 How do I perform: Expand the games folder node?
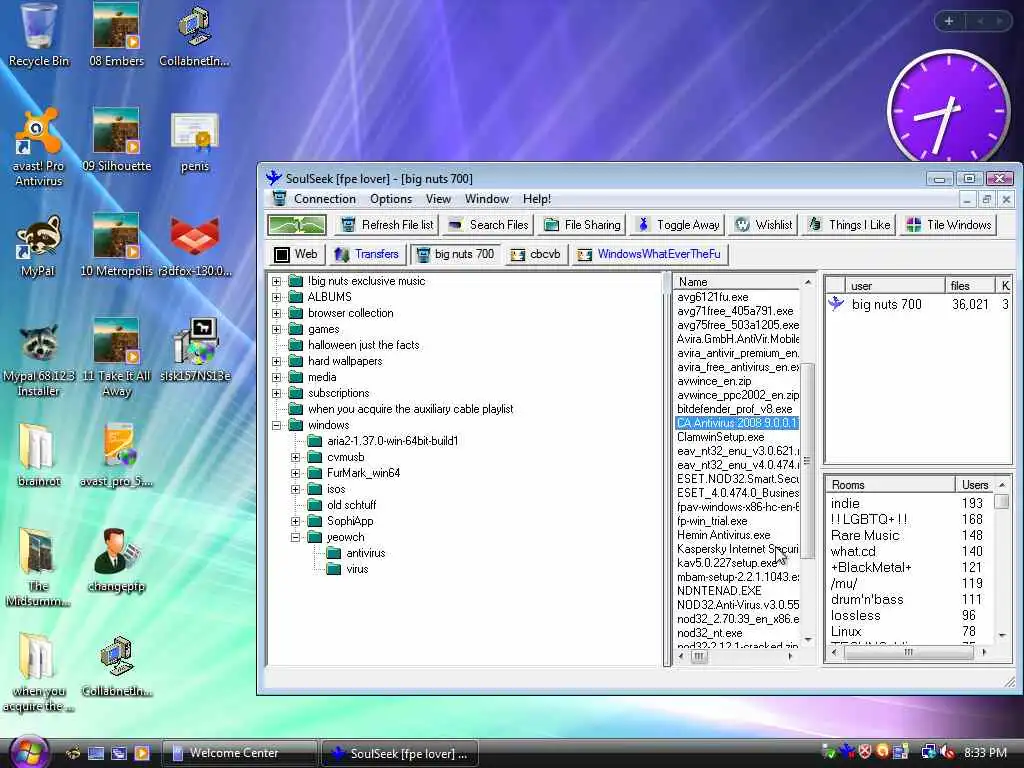tap(276, 329)
